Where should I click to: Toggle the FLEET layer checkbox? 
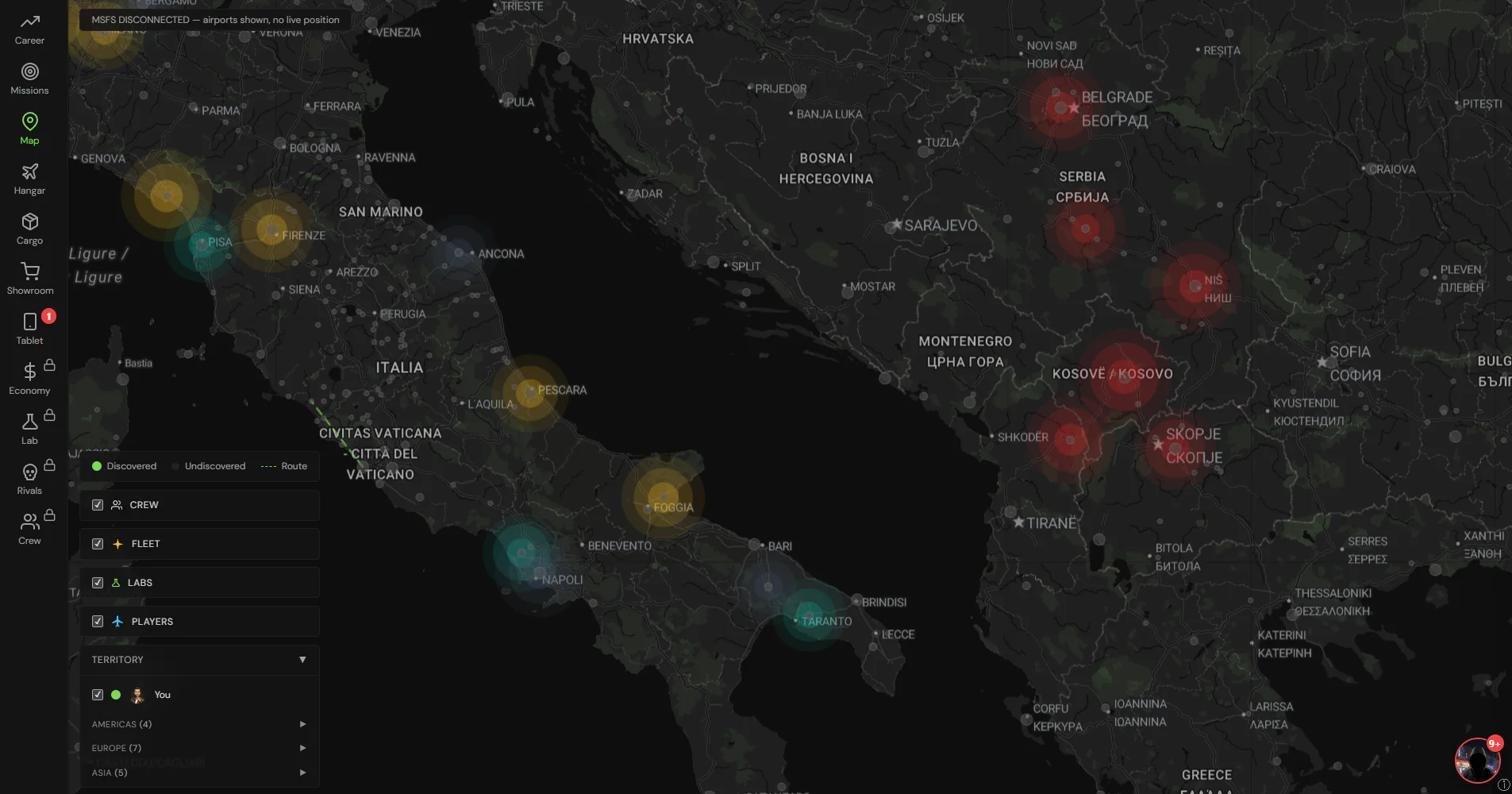click(98, 544)
